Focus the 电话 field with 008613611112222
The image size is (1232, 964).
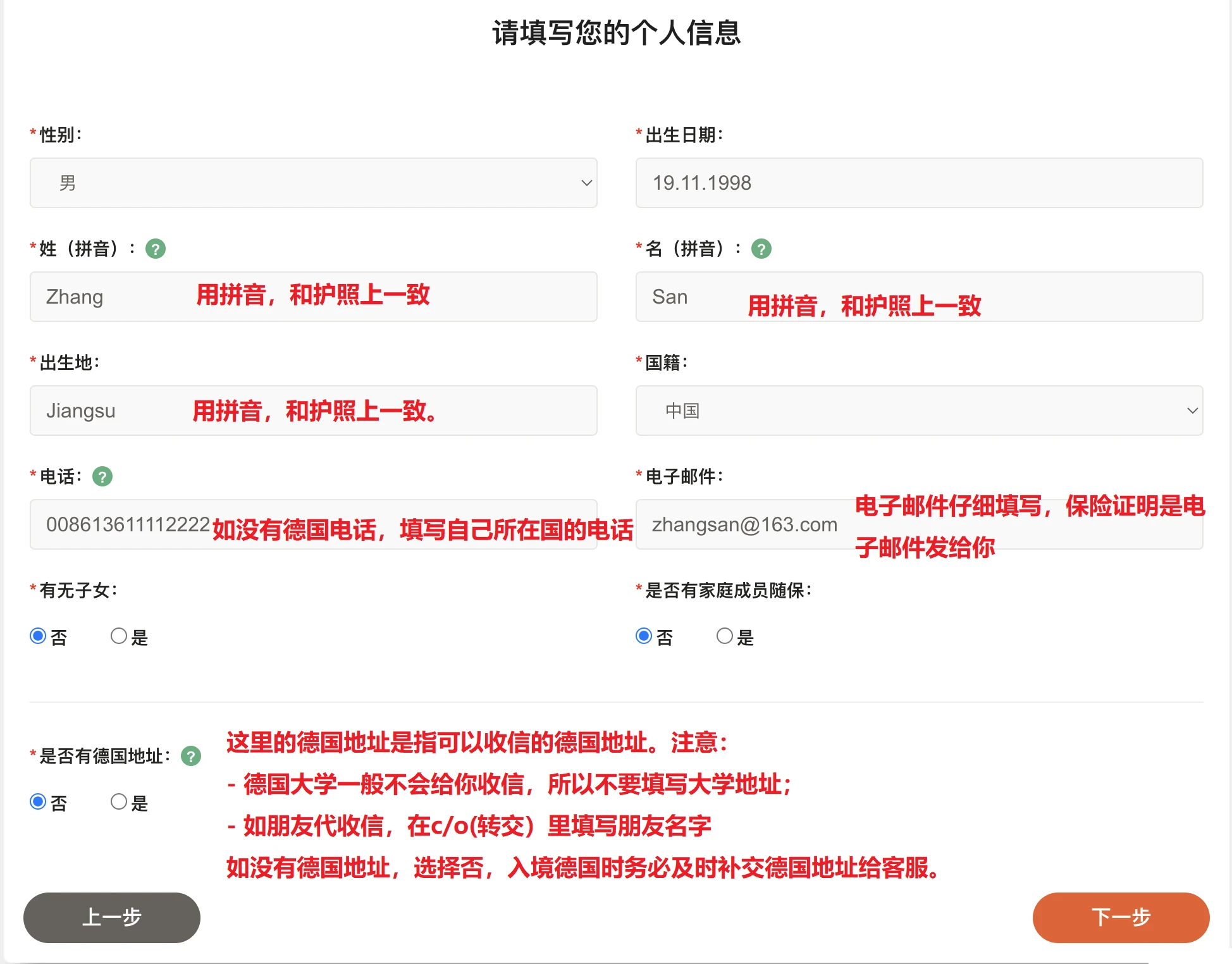314,524
